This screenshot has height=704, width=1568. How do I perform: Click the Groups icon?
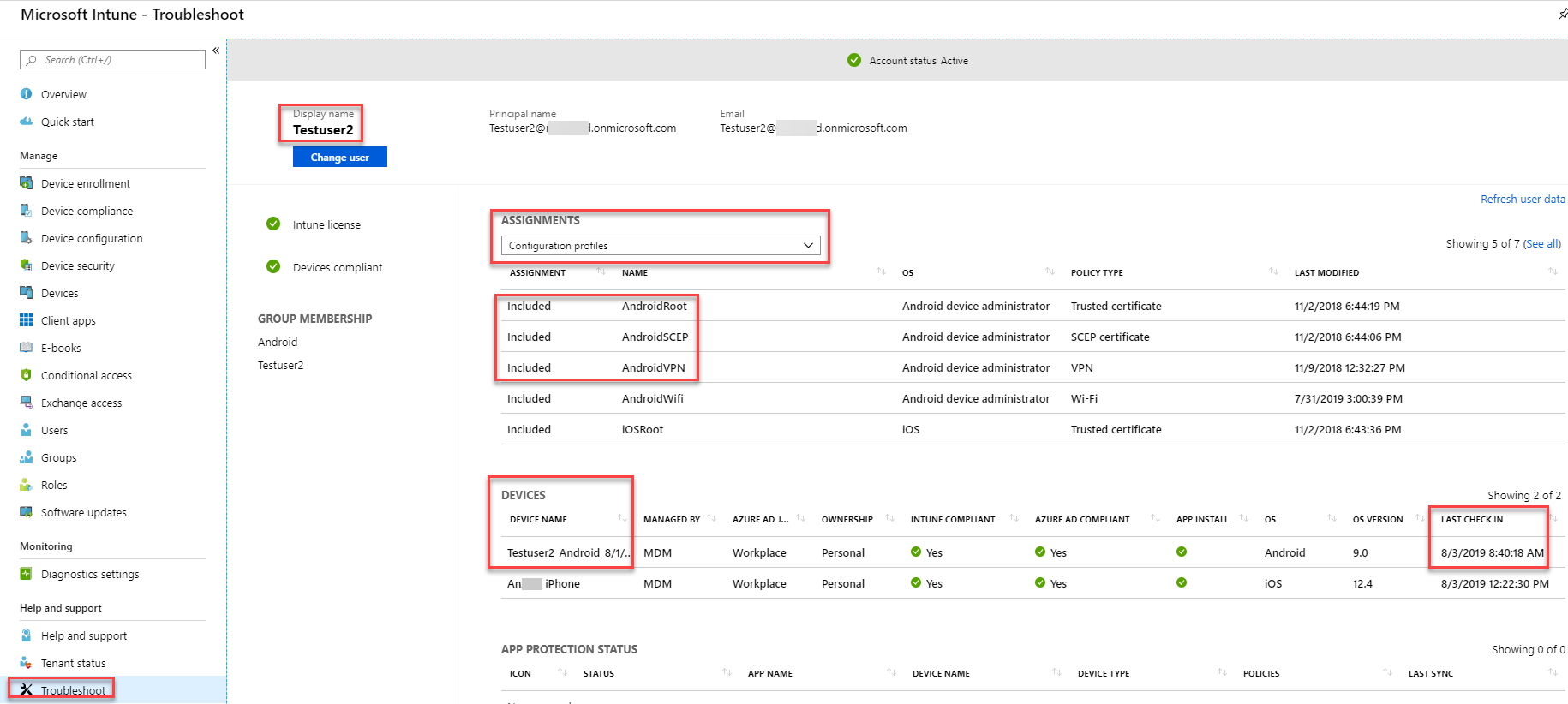[x=27, y=457]
